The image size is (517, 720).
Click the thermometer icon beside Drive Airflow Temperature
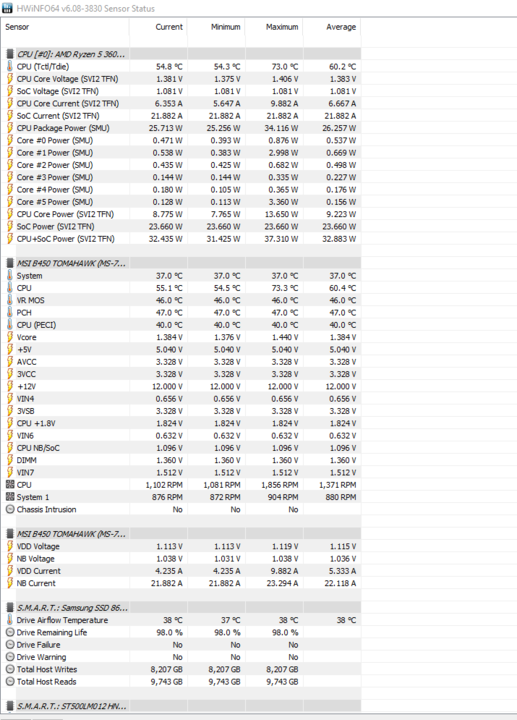pyautogui.click(x=10, y=620)
